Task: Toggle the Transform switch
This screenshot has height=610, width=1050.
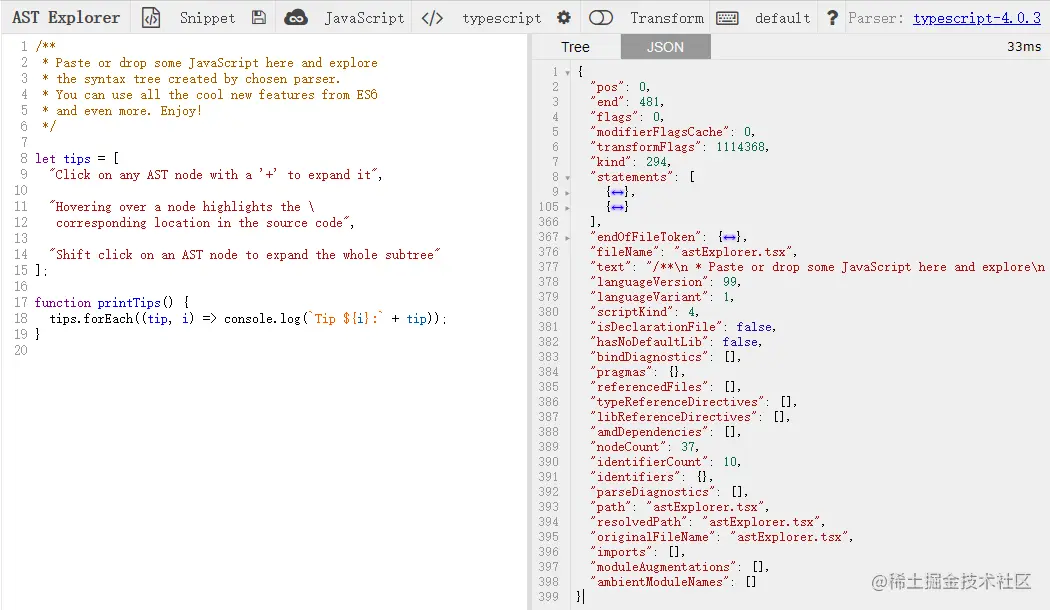Action: point(601,17)
